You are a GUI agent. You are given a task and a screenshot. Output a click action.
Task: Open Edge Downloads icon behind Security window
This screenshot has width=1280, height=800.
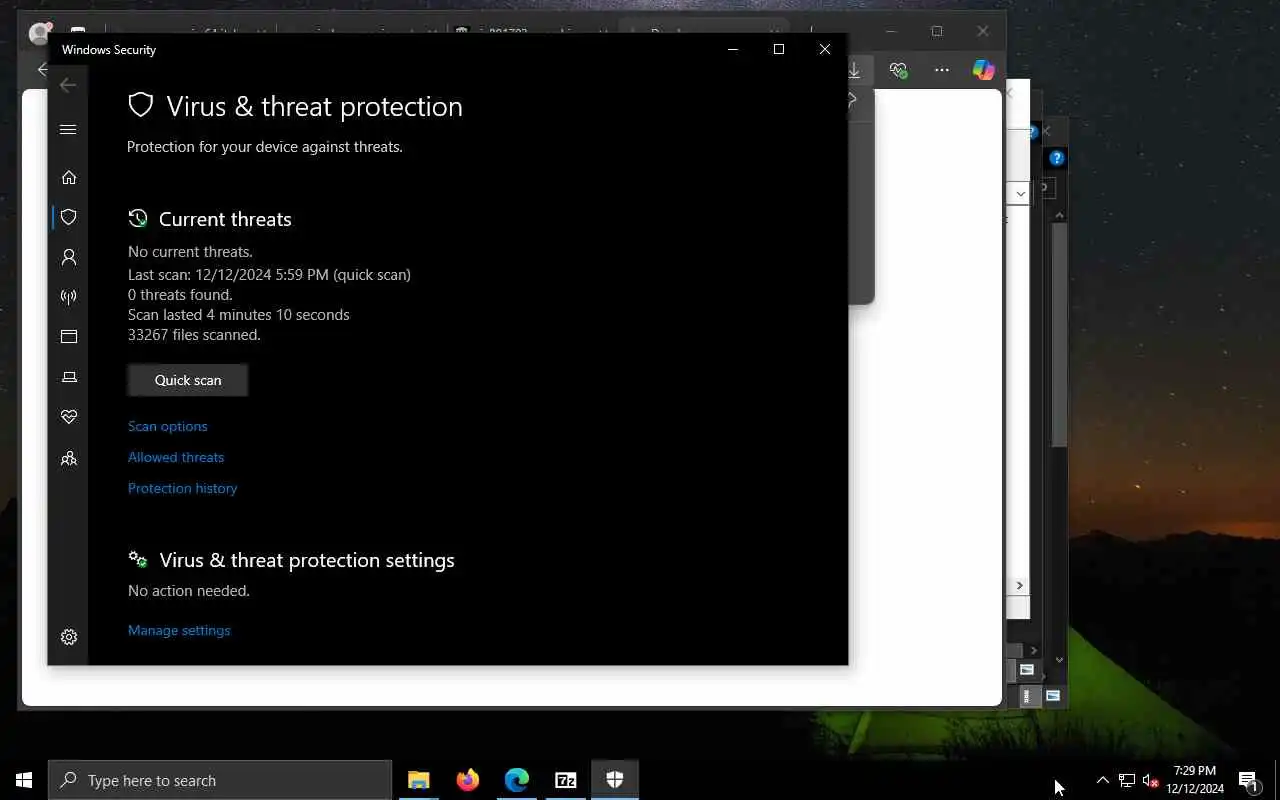[x=855, y=70]
